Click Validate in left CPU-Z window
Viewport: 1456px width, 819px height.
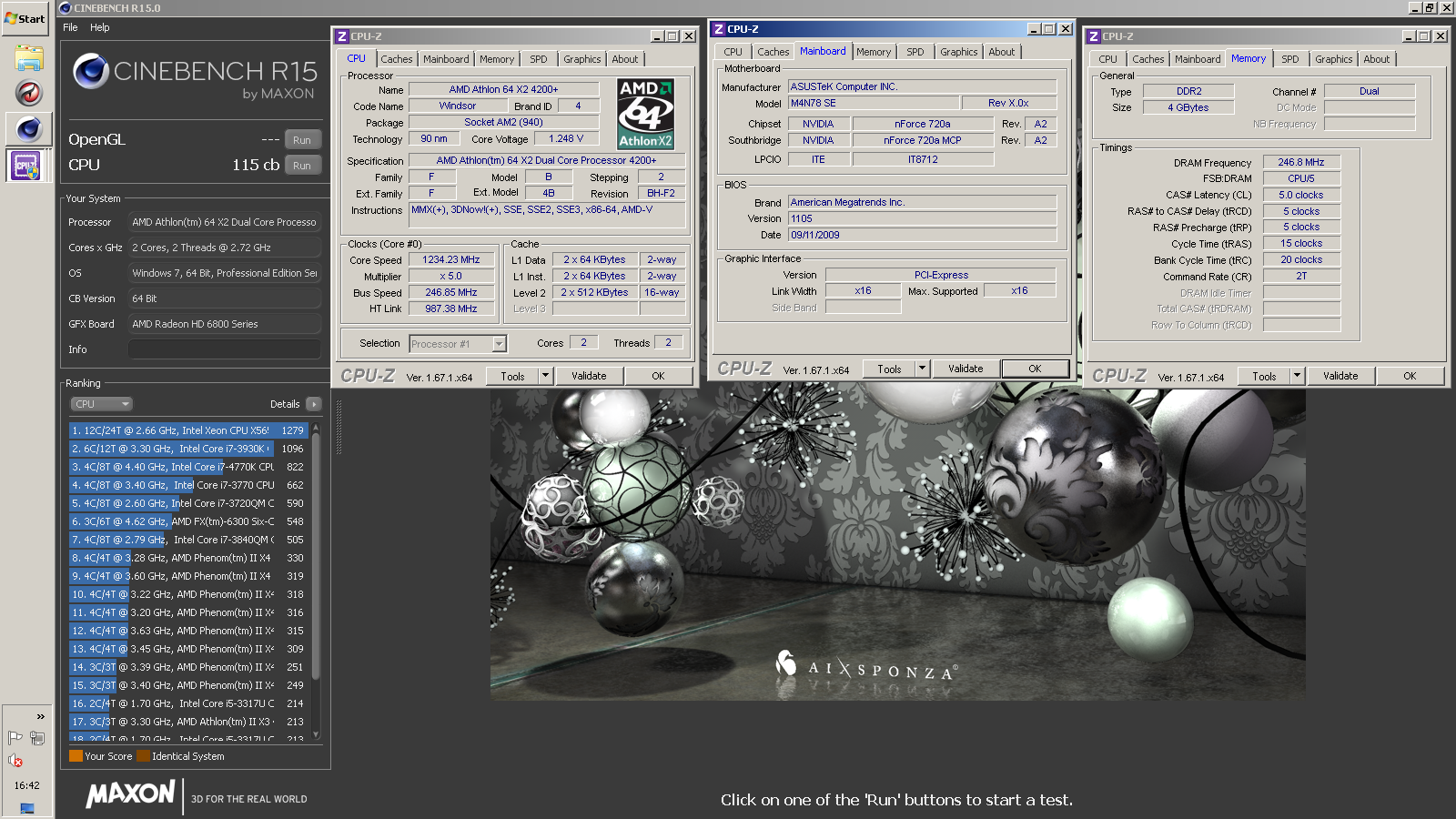click(x=589, y=376)
